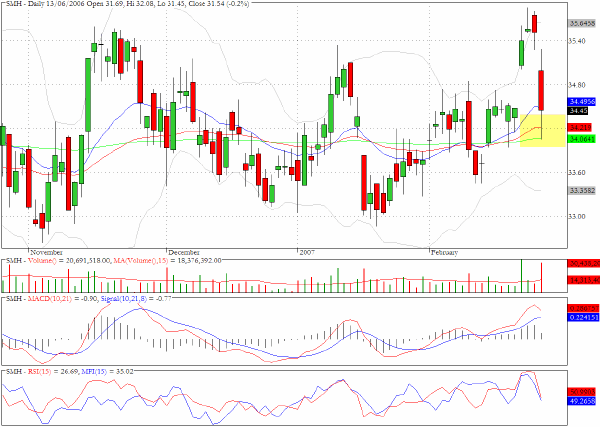The height and width of the screenshot is (427, 600).
Task: Click the December date axis label
Action: tap(184, 253)
